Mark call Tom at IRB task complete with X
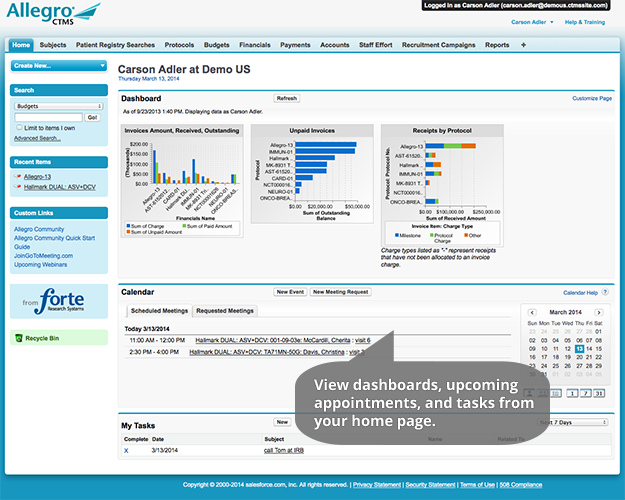 click(x=126, y=451)
